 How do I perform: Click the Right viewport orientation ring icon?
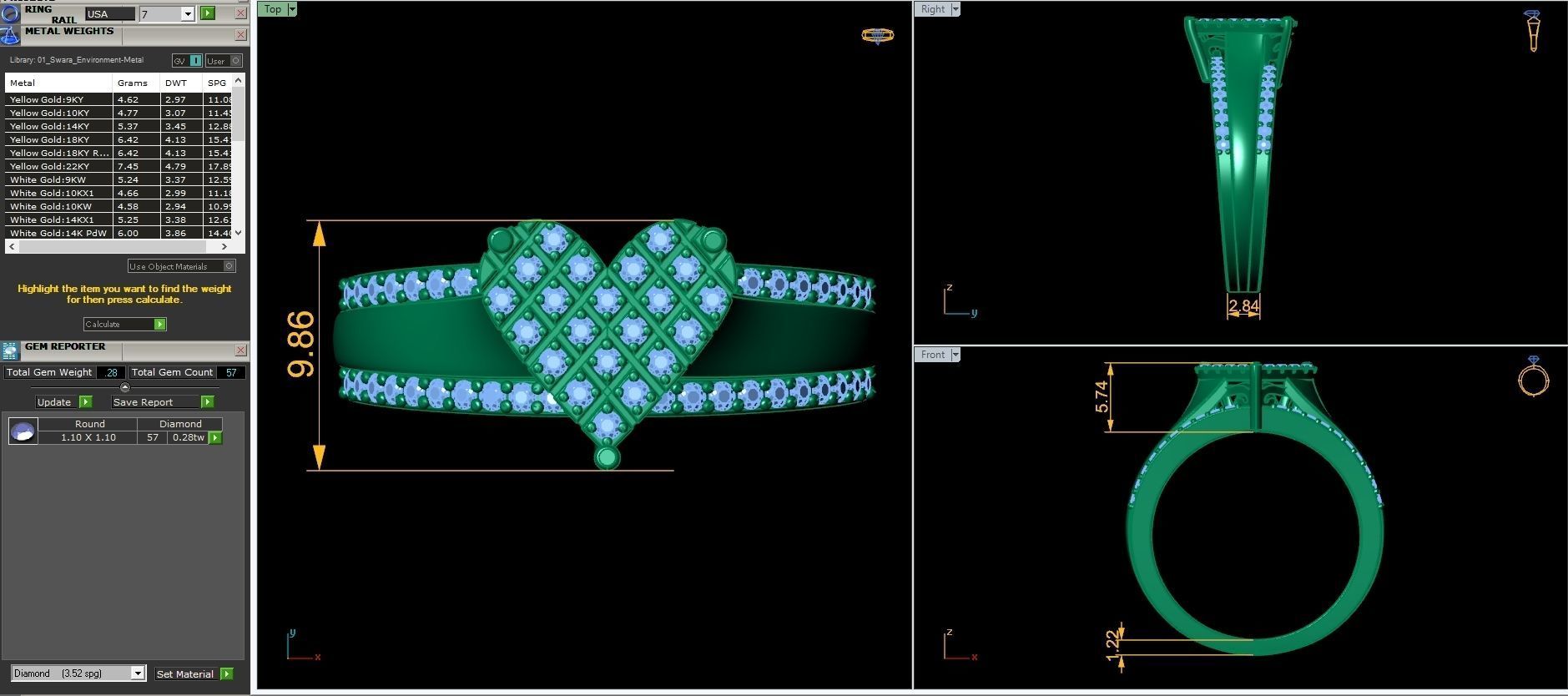pyautogui.click(x=1533, y=31)
